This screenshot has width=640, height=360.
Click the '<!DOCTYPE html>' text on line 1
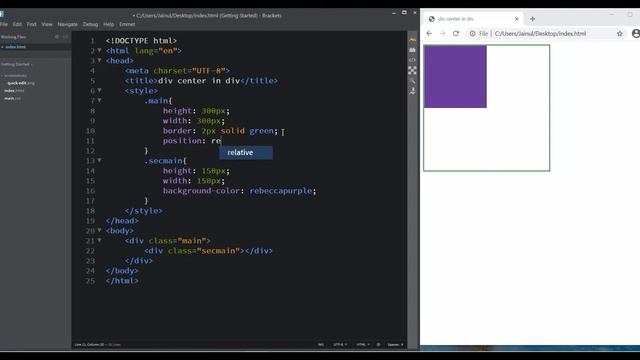pyautogui.click(x=141, y=40)
